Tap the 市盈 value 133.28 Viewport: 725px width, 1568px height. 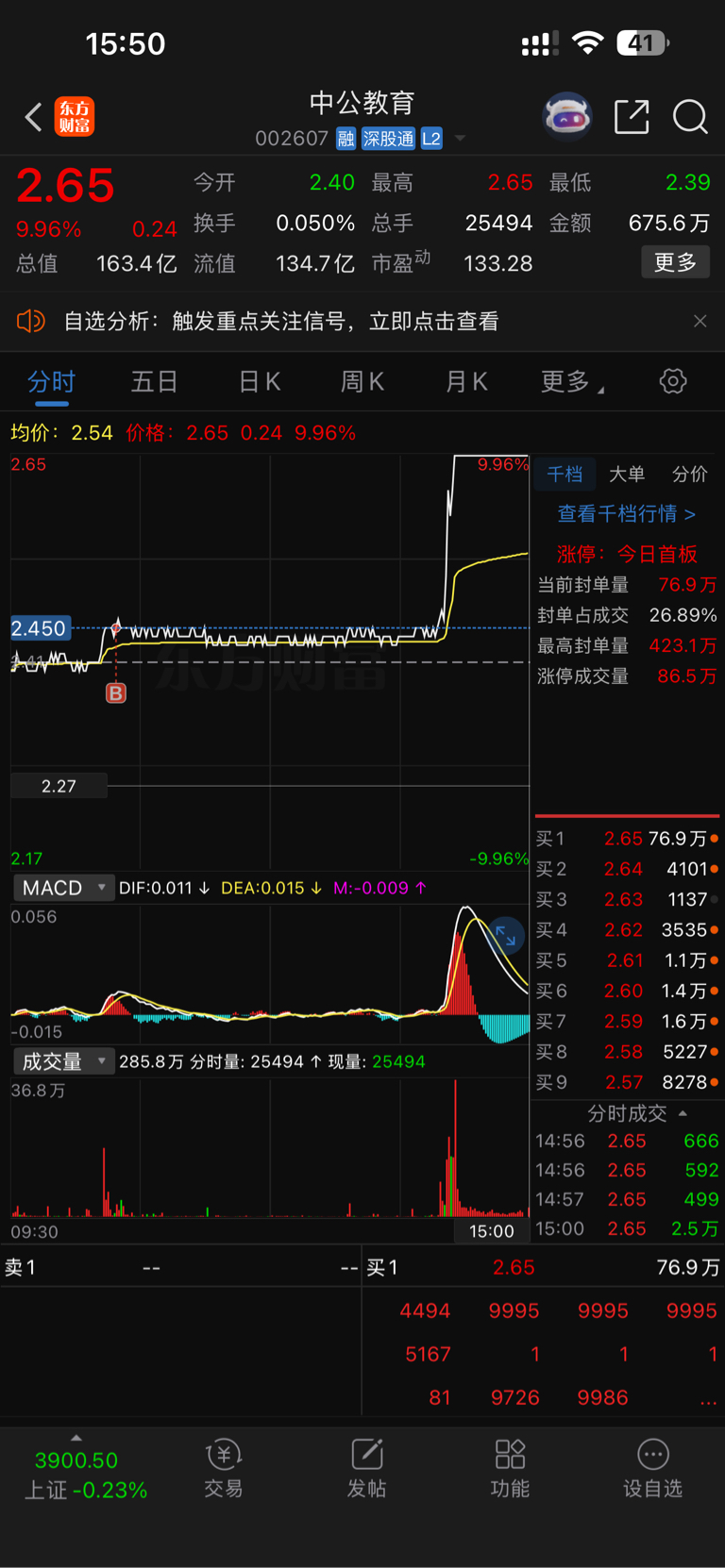[497, 263]
